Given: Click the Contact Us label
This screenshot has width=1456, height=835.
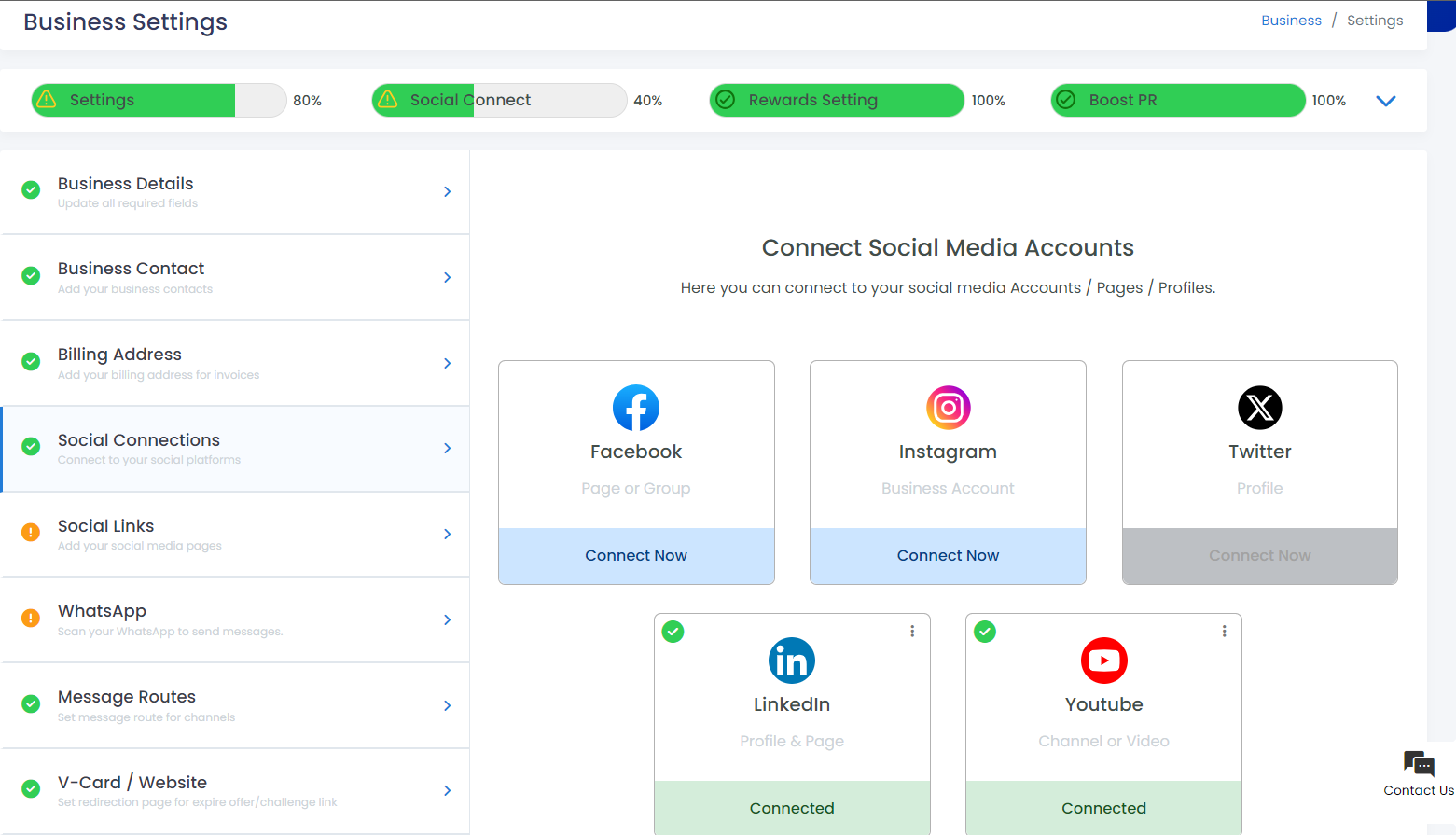Looking at the screenshot, I should [1419, 790].
